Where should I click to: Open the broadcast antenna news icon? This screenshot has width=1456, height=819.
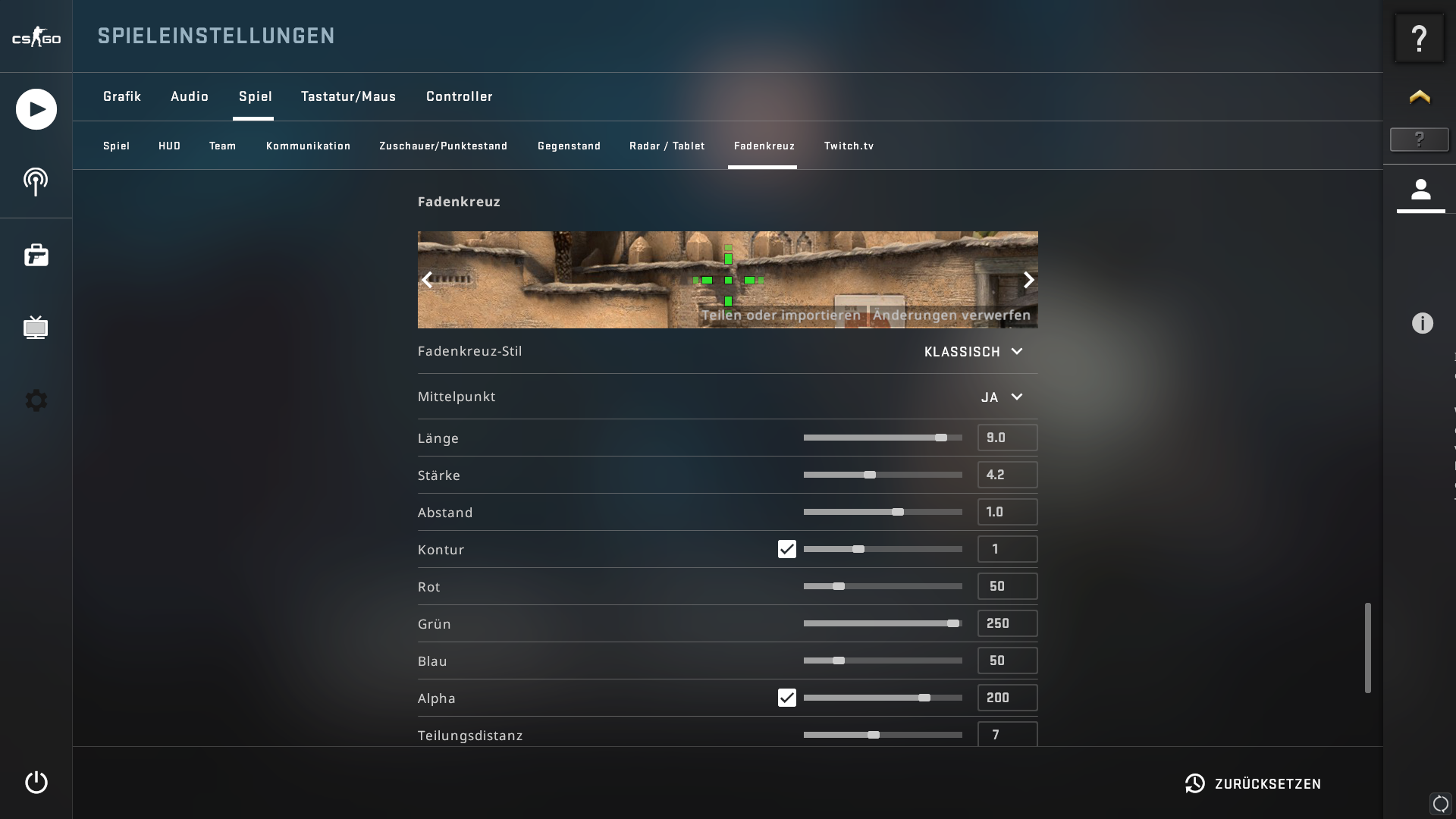pyautogui.click(x=36, y=182)
